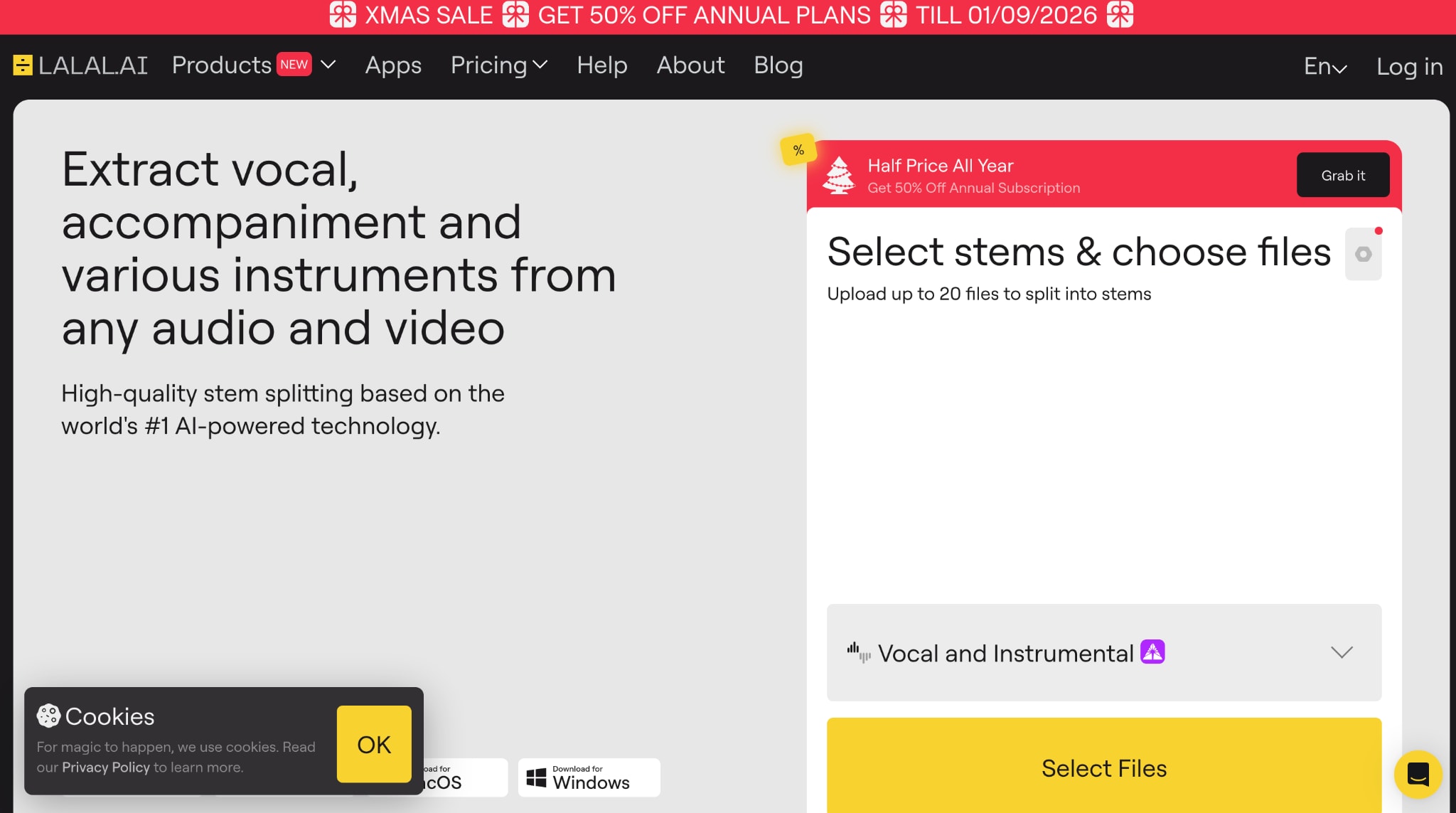Click the purple Phoenix model icon

coord(1153,651)
